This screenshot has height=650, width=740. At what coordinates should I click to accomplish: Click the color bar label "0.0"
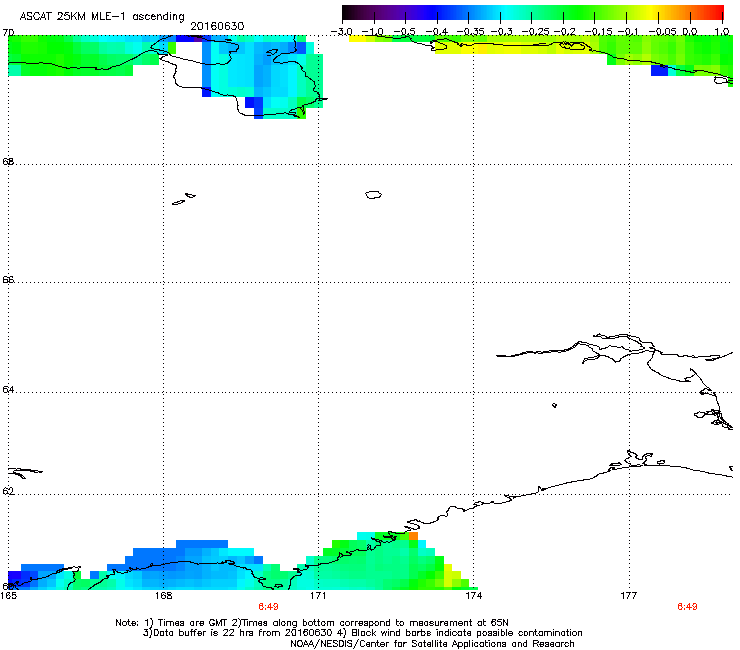tap(690, 32)
